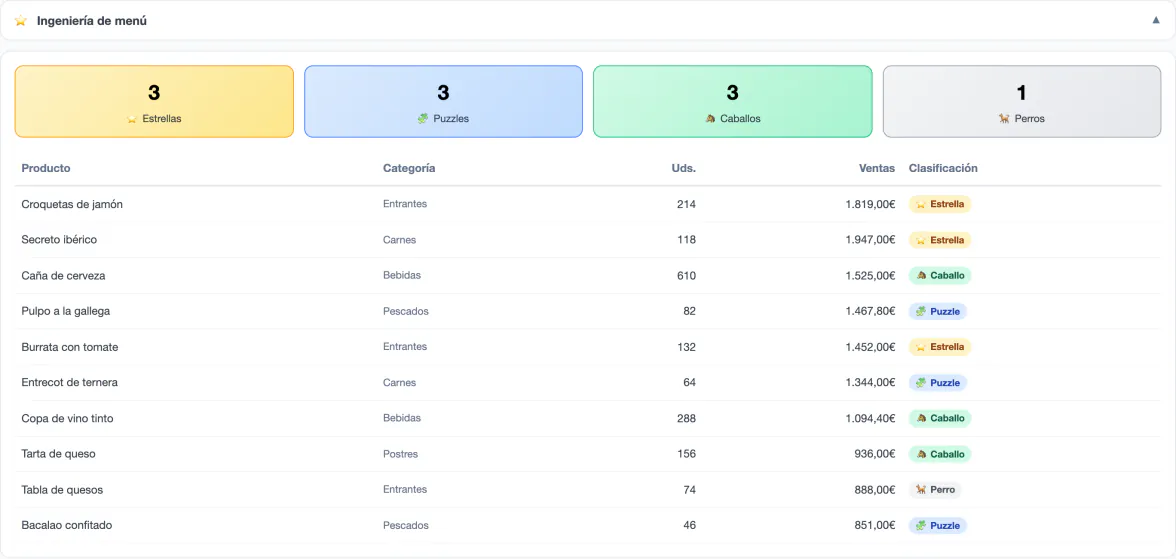
Task: Click the Burrata con tomate product name
Action: click(70, 347)
